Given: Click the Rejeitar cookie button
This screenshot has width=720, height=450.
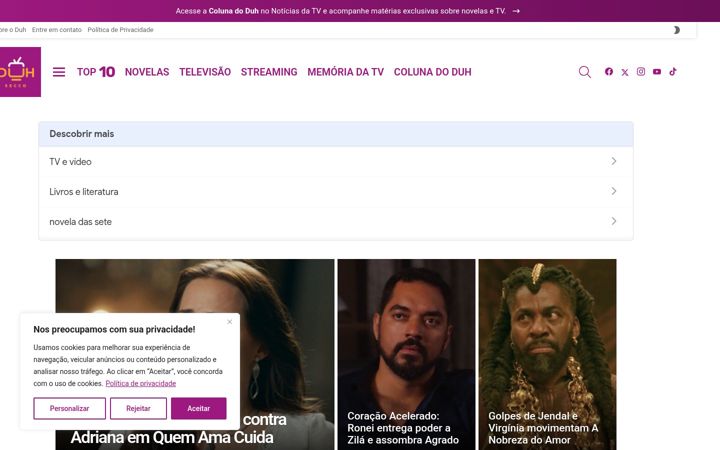Looking at the screenshot, I should coord(138,408).
